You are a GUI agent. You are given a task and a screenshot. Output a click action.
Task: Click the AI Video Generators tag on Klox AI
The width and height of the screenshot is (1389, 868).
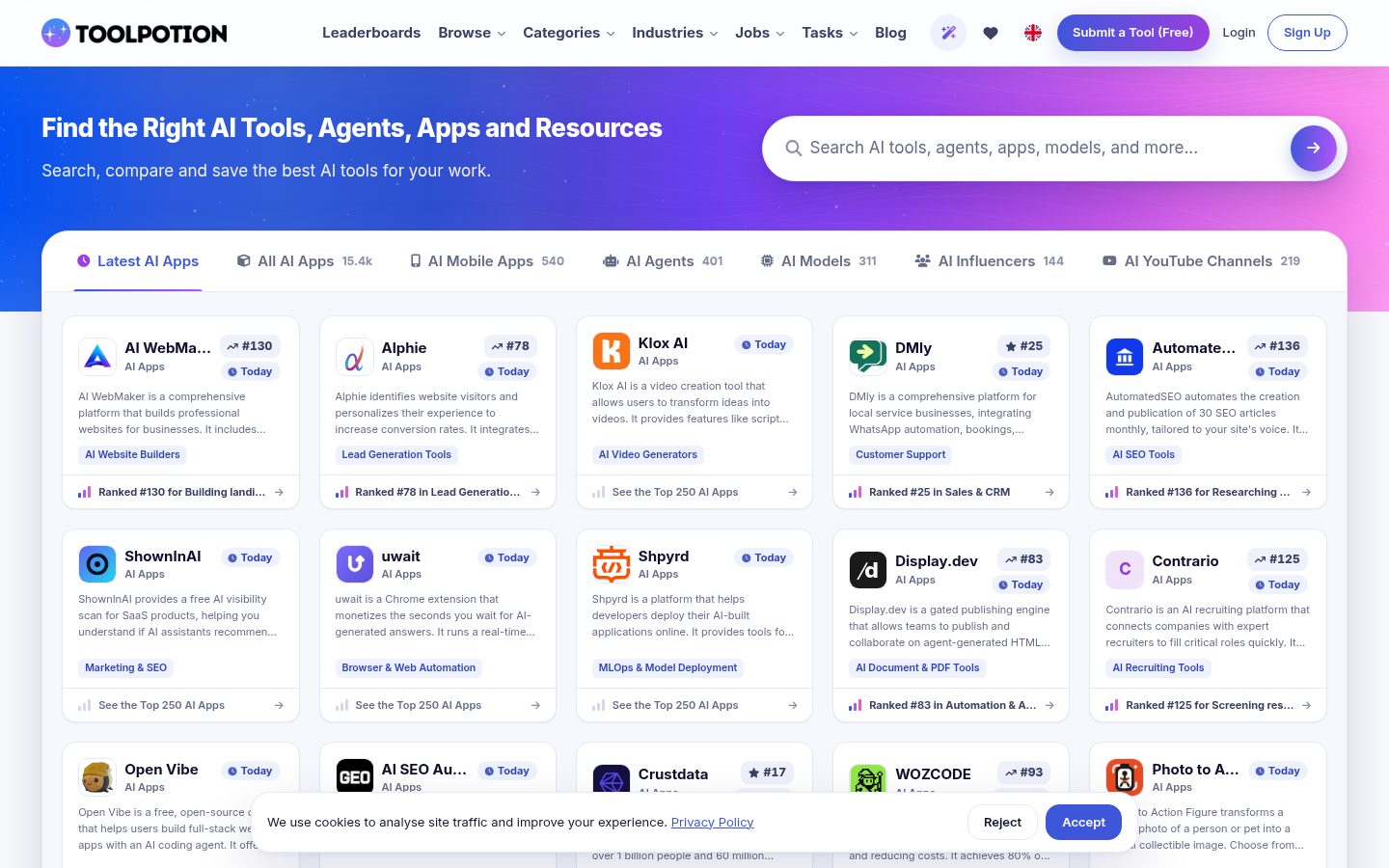pos(647,454)
